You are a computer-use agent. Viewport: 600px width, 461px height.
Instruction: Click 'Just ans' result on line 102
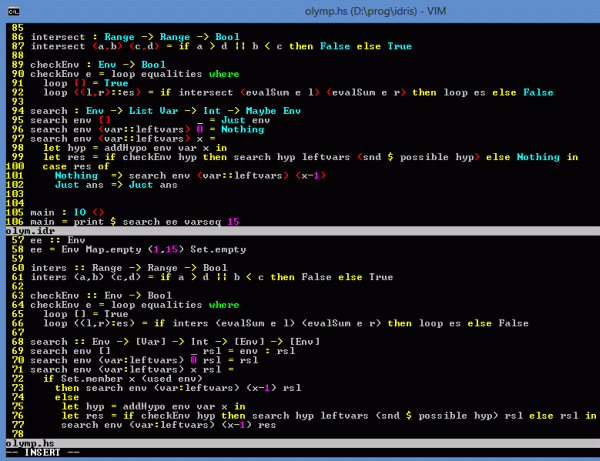coord(153,185)
